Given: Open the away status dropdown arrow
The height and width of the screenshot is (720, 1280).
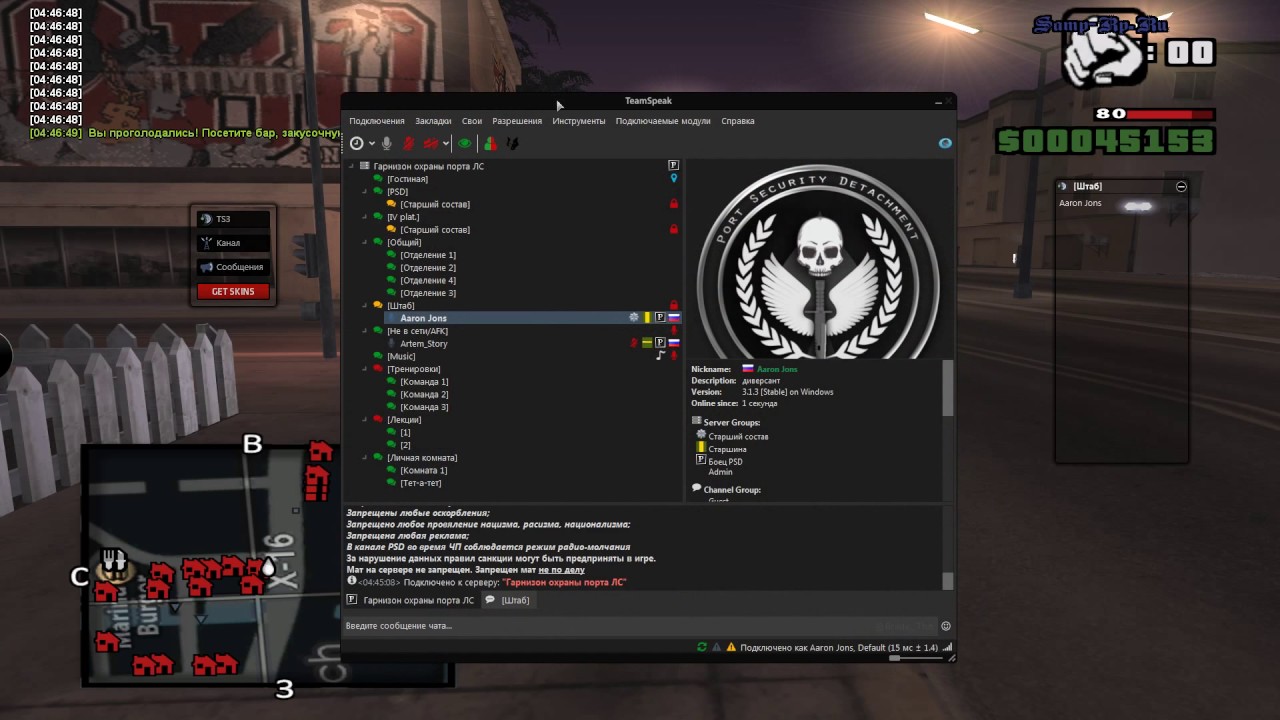Looking at the screenshot, I should [372, 144].
